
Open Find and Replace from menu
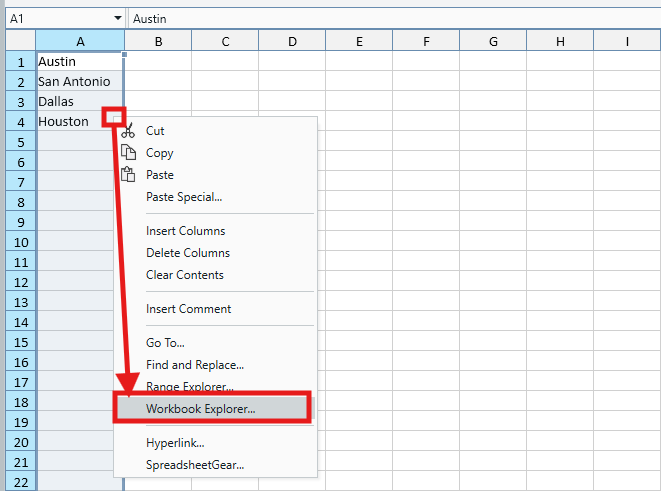(x=194, y=365)
